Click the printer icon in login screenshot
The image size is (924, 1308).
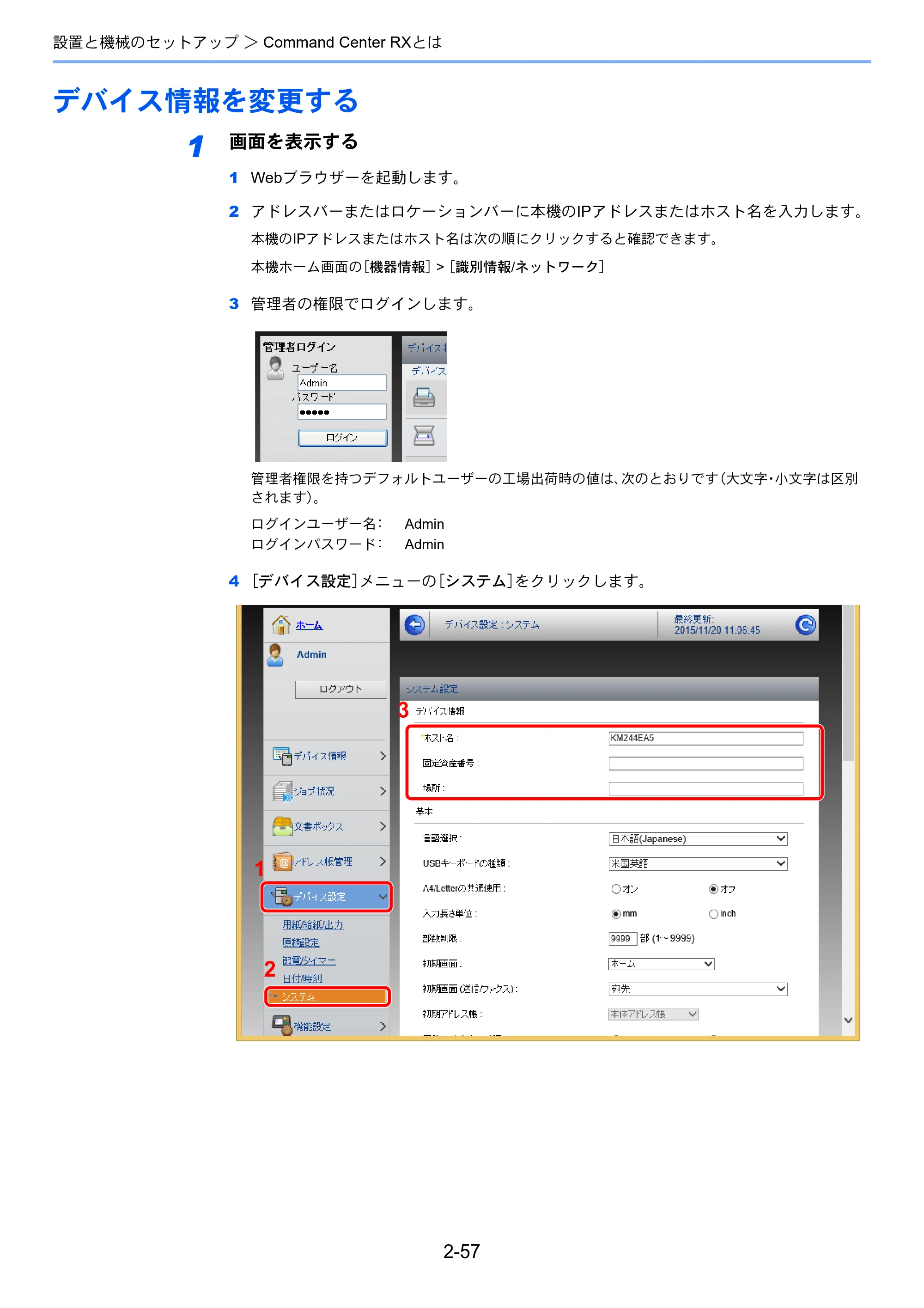click(424, 397)
